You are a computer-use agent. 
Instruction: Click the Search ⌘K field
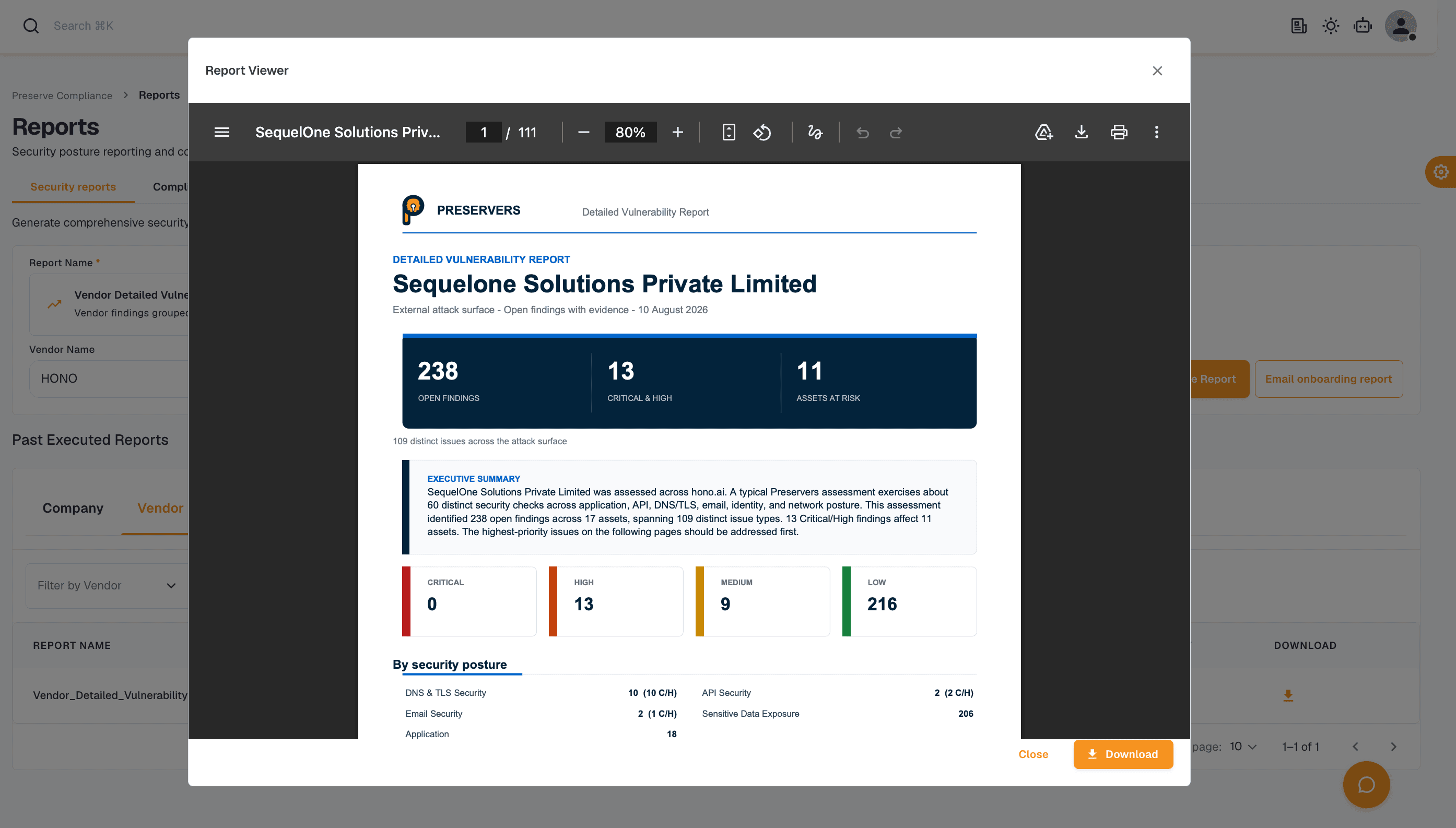pos(84,26)
